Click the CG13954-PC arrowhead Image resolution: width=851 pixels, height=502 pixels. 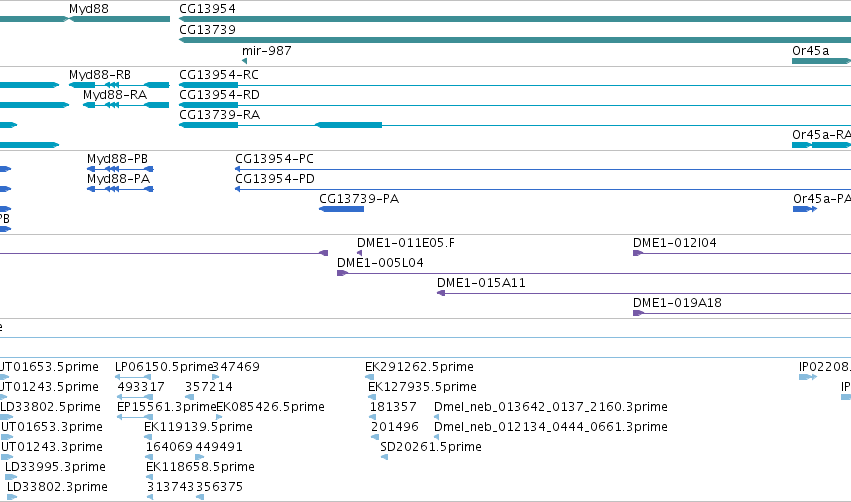point(238,169)
